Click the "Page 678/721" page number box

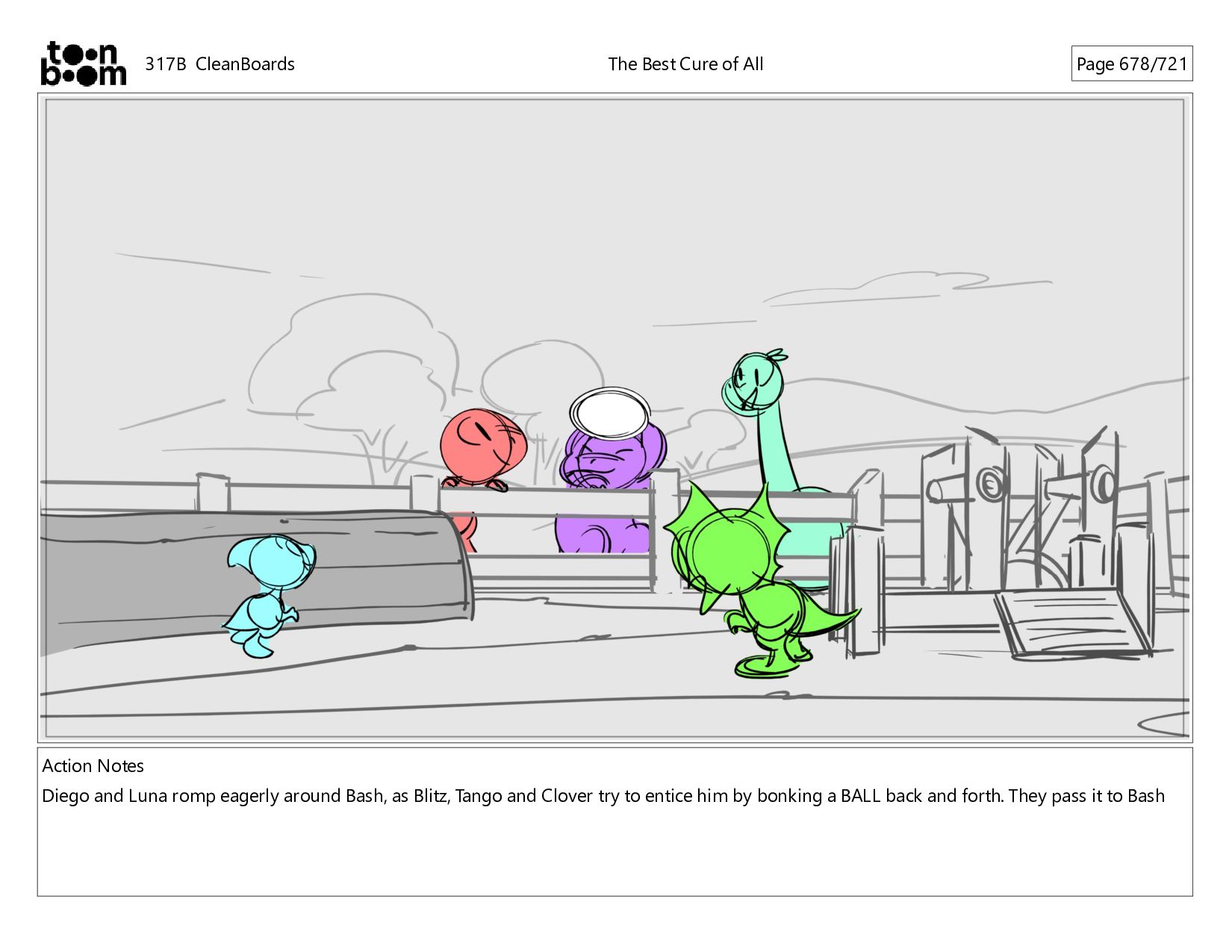[x=1131, y=64]
